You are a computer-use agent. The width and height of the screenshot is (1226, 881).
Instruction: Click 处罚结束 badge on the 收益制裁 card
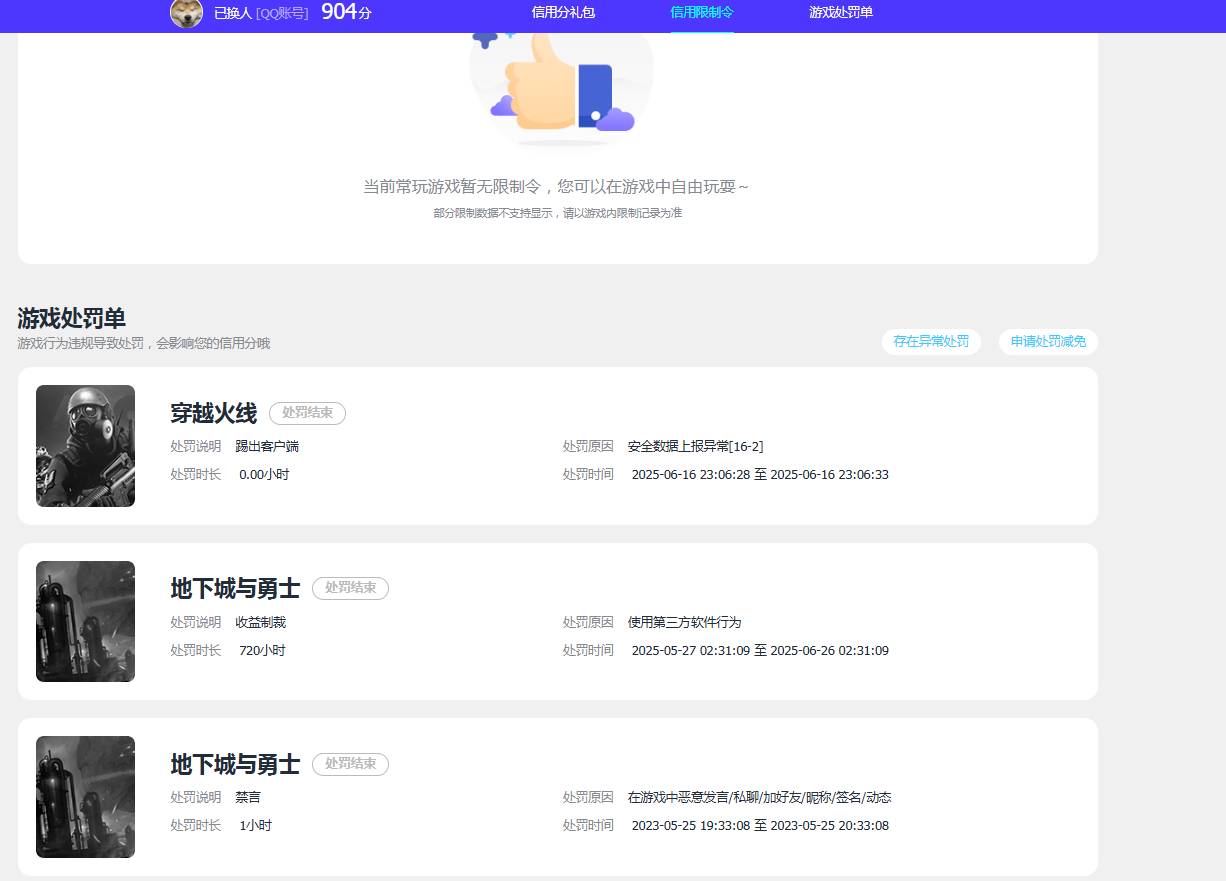pyautogui.click(x=350, y=588)
